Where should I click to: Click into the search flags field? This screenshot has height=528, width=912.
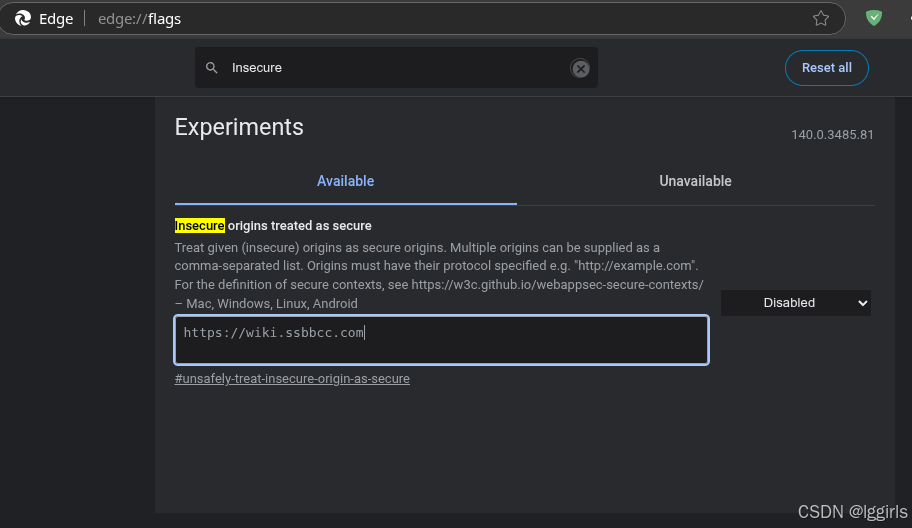(x=396, y=68)
